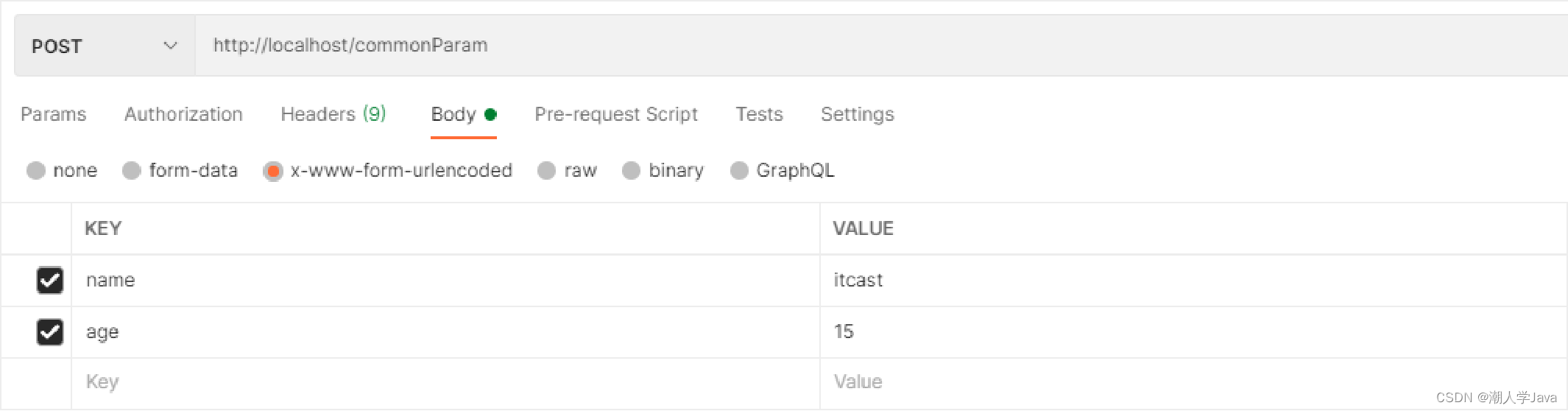Click the itcast value cell
This screenshot has width=1568, height=411.
[x=1178, y=280]
